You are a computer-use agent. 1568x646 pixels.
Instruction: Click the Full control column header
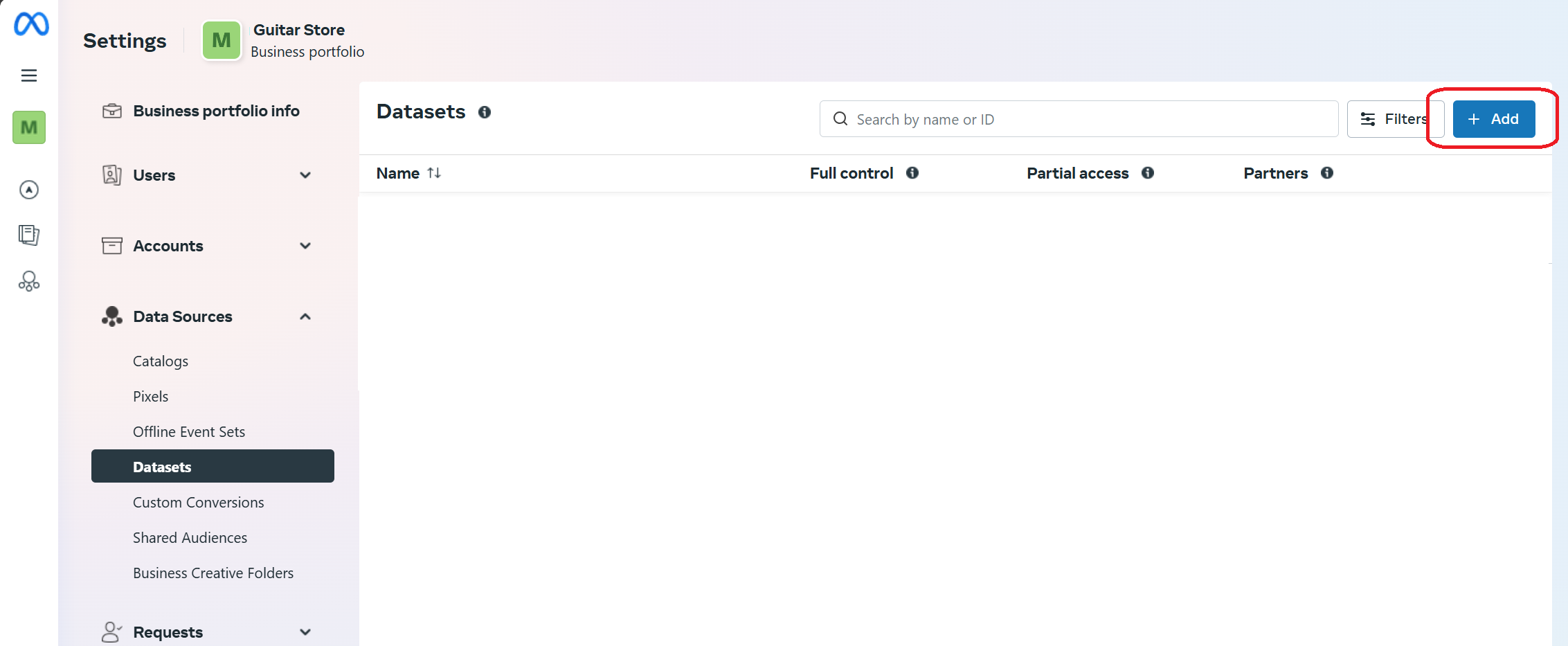coord(851,173)
